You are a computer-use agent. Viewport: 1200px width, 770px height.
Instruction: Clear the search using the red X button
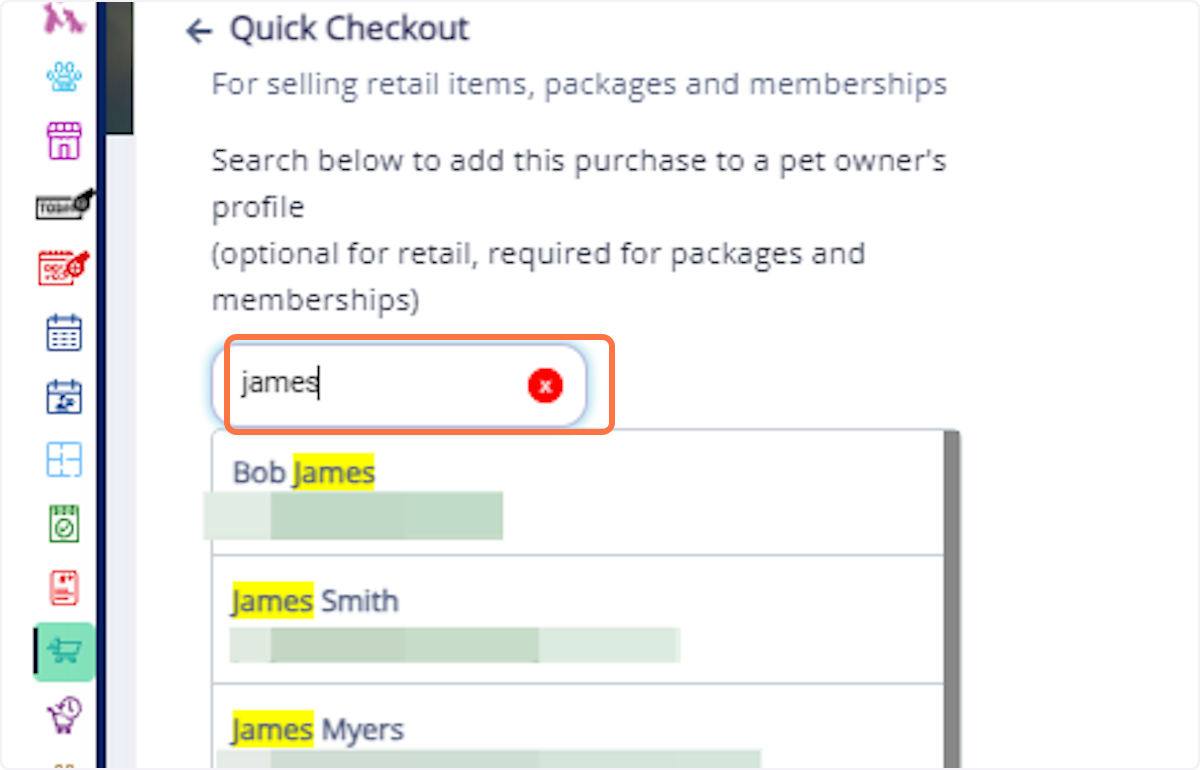(x=545, y=385)
